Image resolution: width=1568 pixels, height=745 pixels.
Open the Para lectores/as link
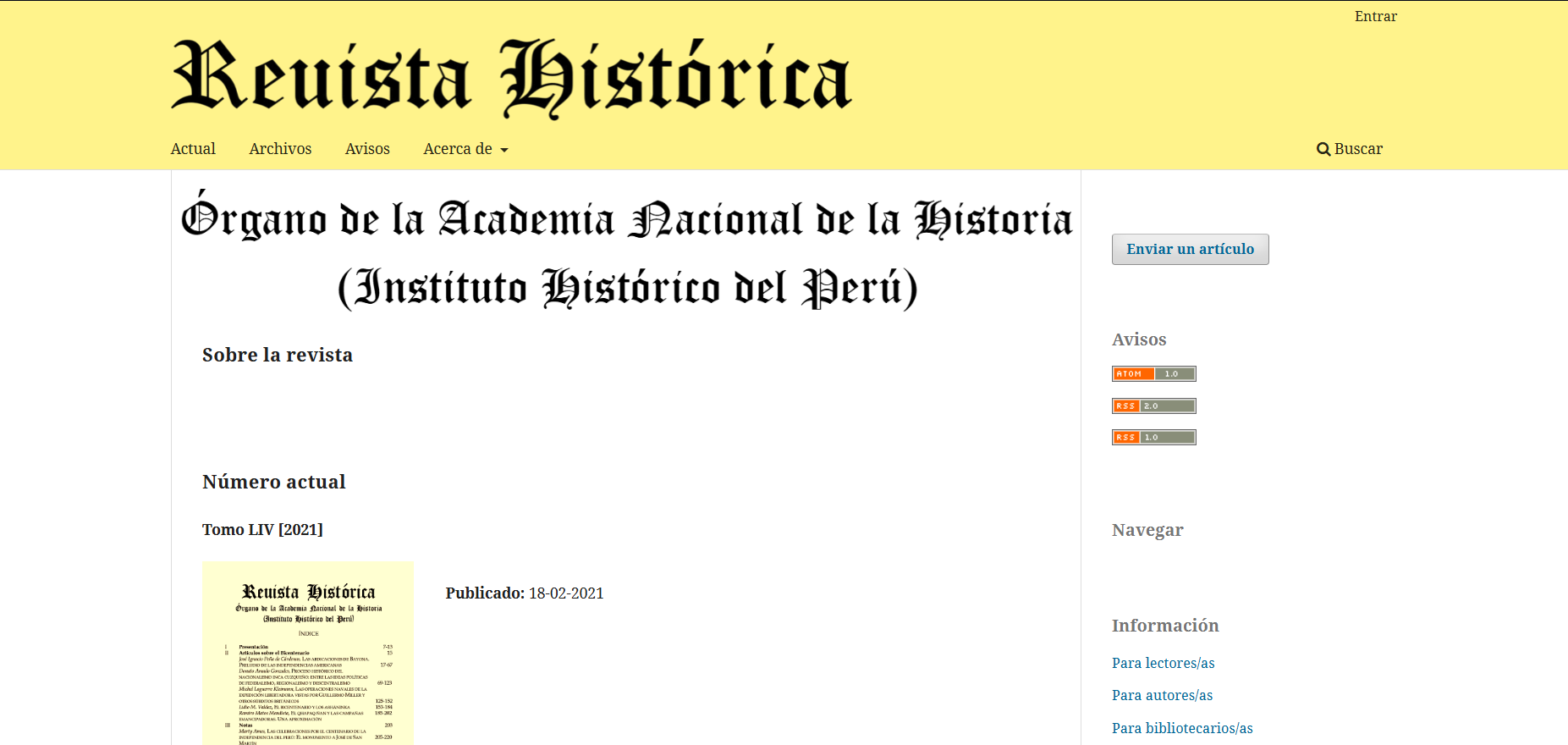pyautogui.click(x=1163, y=663)
